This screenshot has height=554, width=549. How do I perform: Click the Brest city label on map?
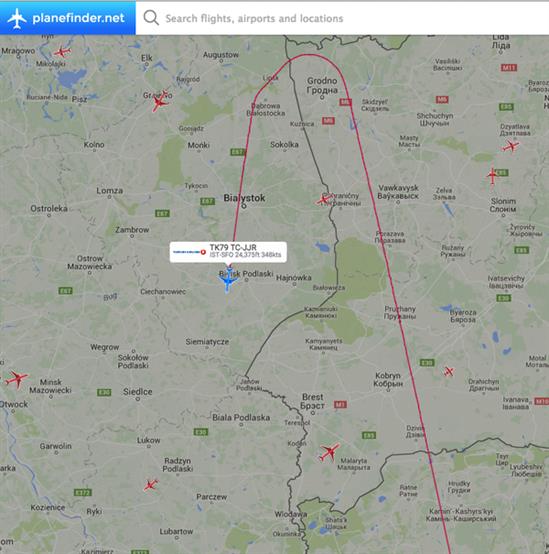[312, 401]
